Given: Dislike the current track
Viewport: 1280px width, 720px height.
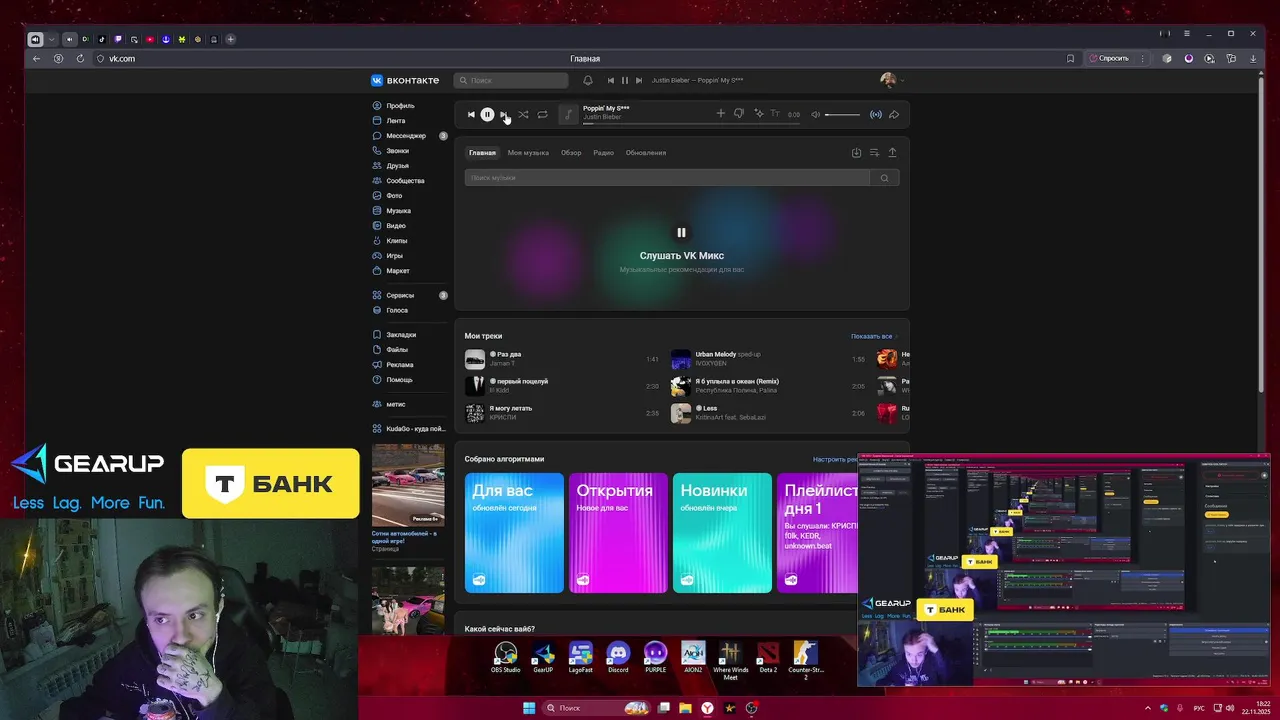Looking at the screenshot, I should [x=739, y=114].
